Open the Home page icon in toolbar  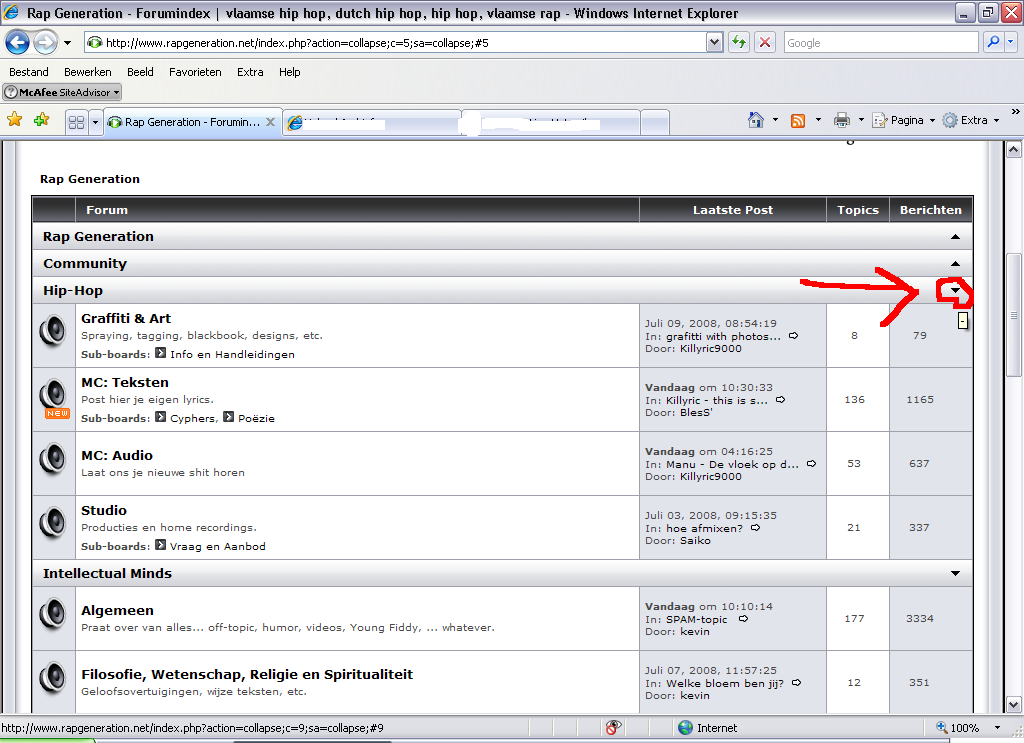pos(757,120)
